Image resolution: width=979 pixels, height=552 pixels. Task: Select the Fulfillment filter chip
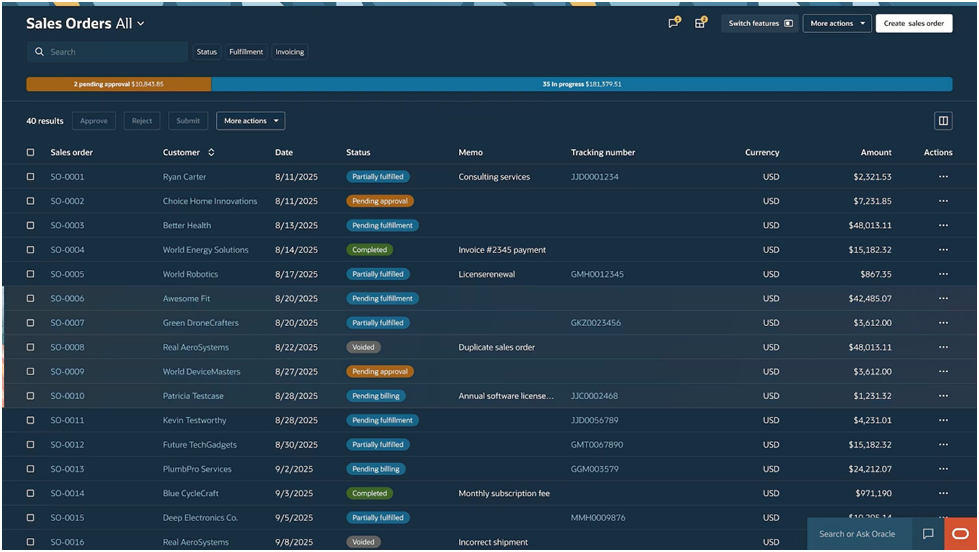tap(246, 52)
